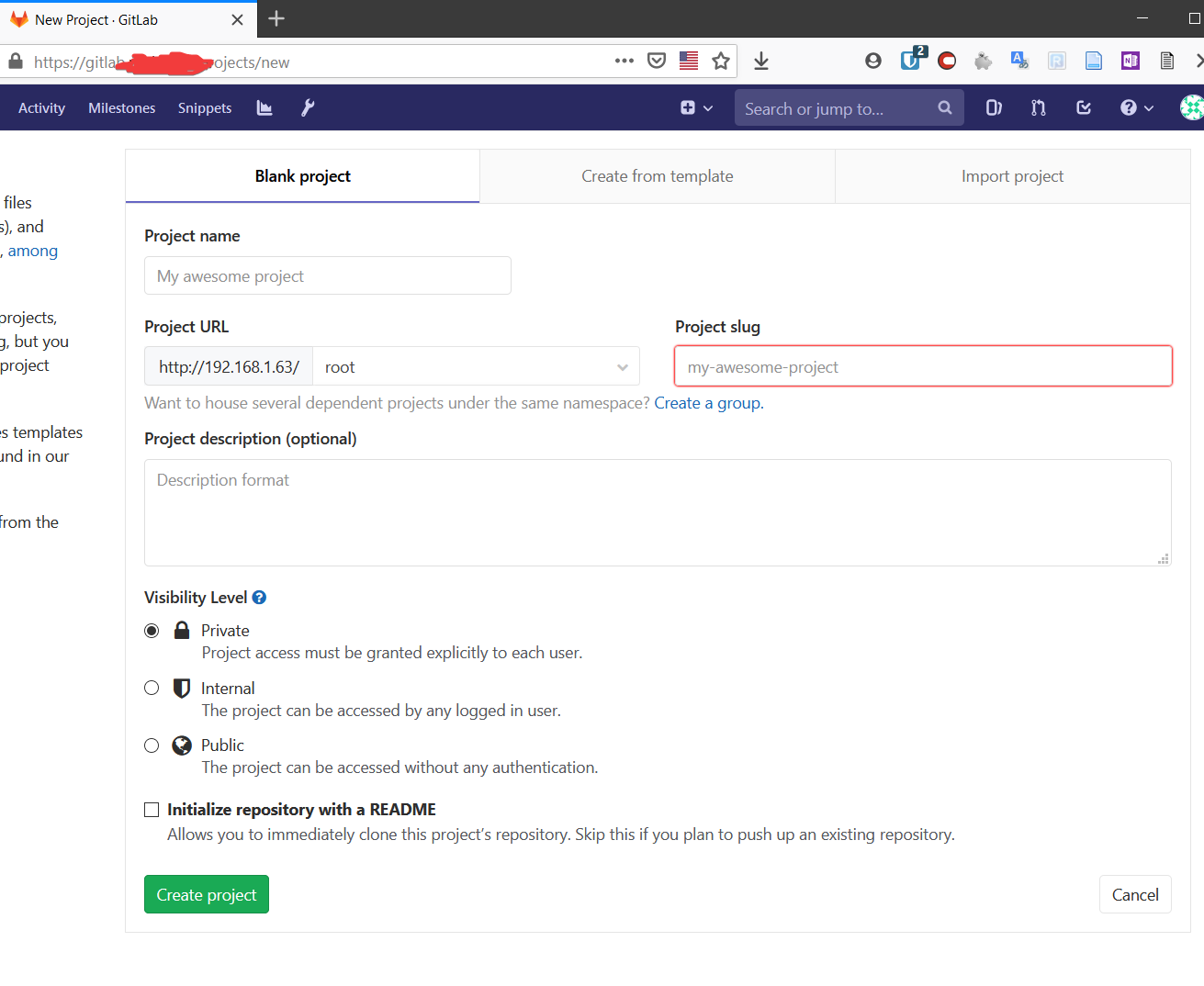Click the GitLab tab favicon

(x=18, y=19)
